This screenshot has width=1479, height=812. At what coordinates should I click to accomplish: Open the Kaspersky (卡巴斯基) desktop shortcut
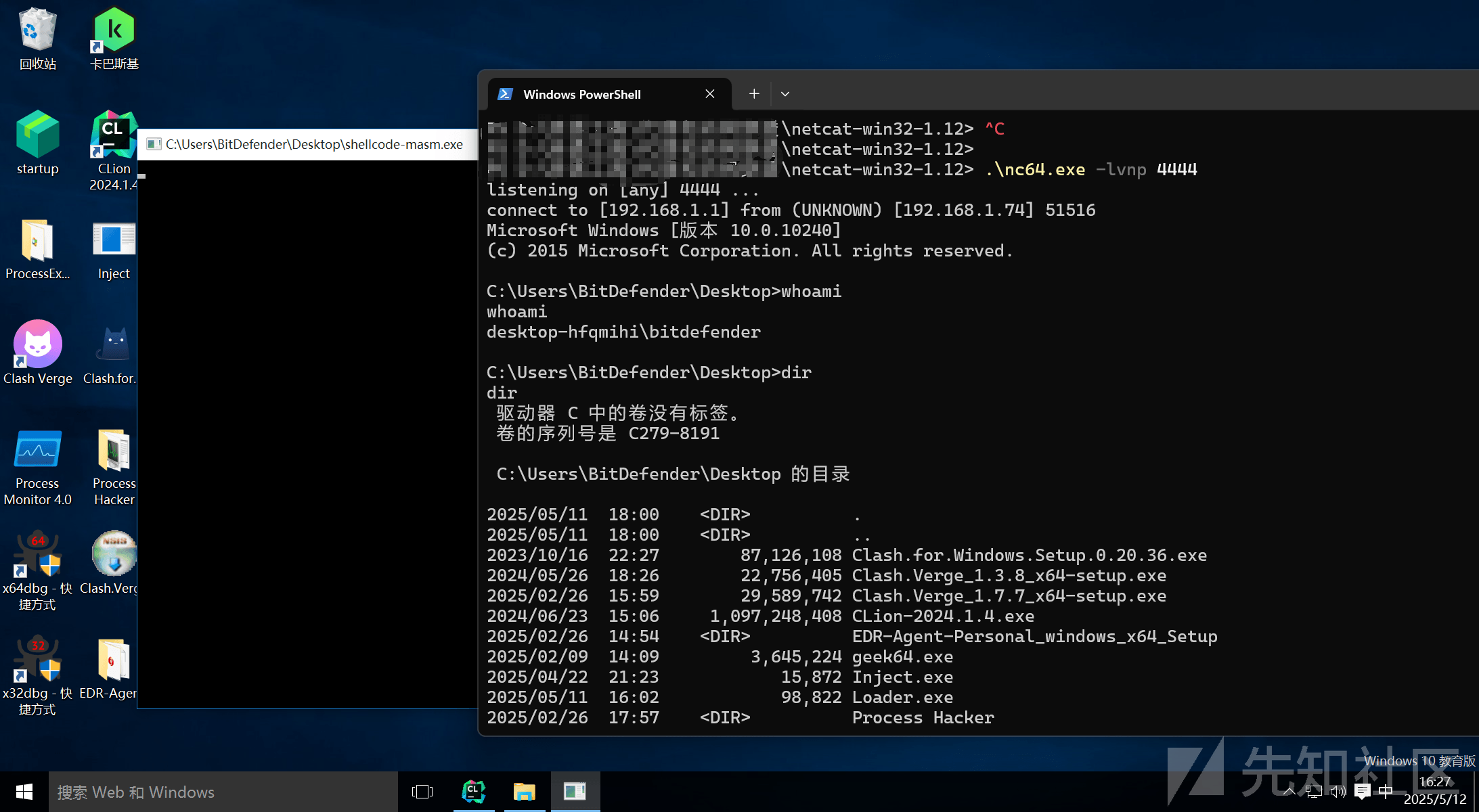click(x=114, y=39)
